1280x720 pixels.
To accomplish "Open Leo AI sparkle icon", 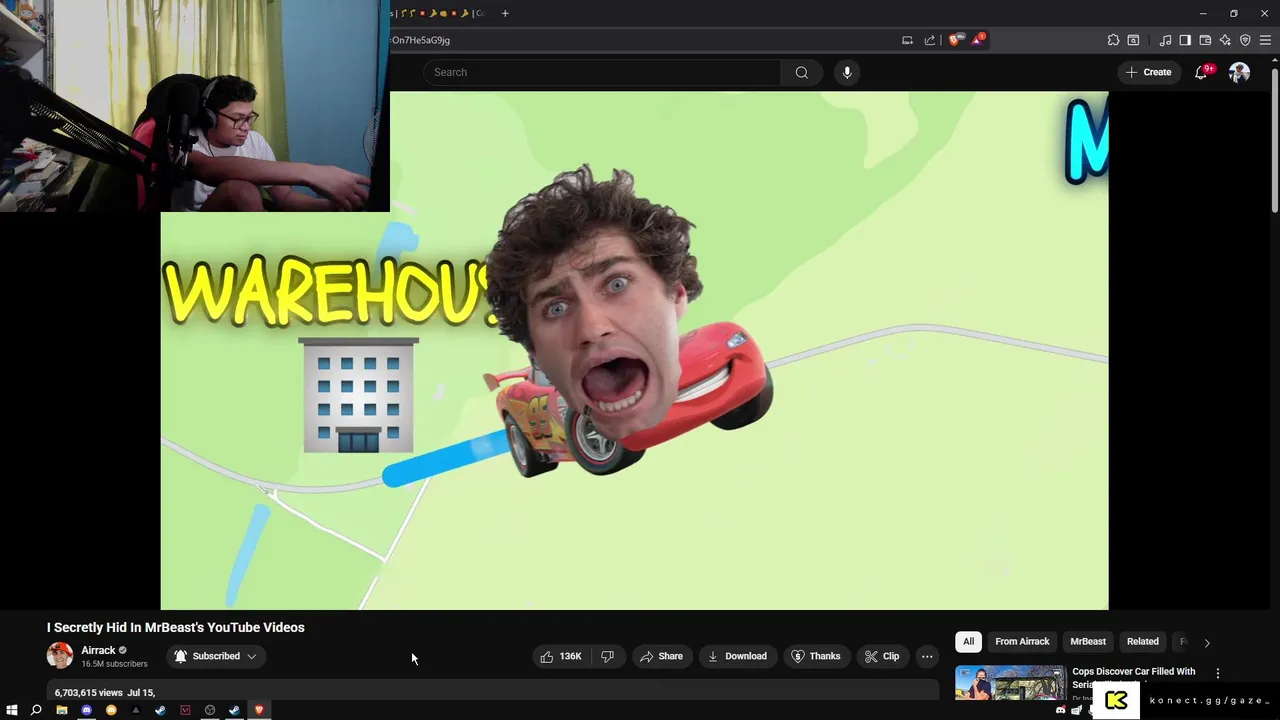I will click(1225, 40).
